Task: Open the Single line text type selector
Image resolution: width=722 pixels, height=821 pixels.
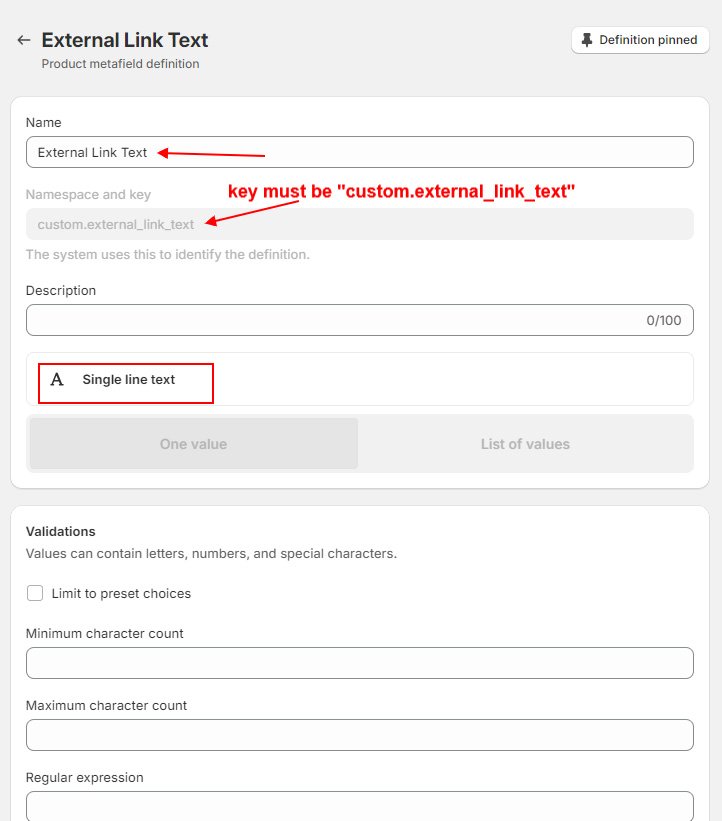Action: coord(128,380)
